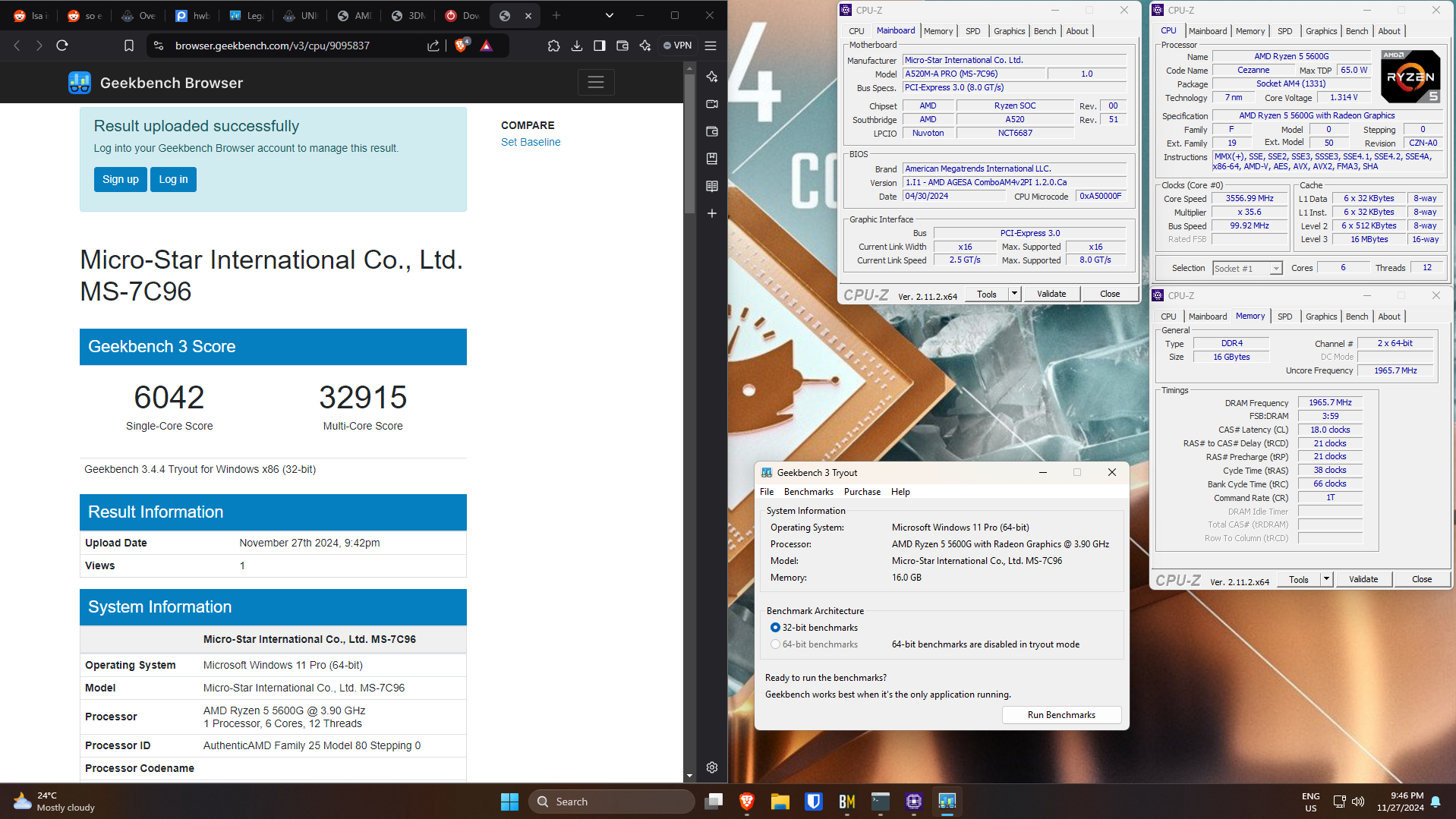Click Validate in the Mainboard CPU-Z window

tap(1051, 294)
